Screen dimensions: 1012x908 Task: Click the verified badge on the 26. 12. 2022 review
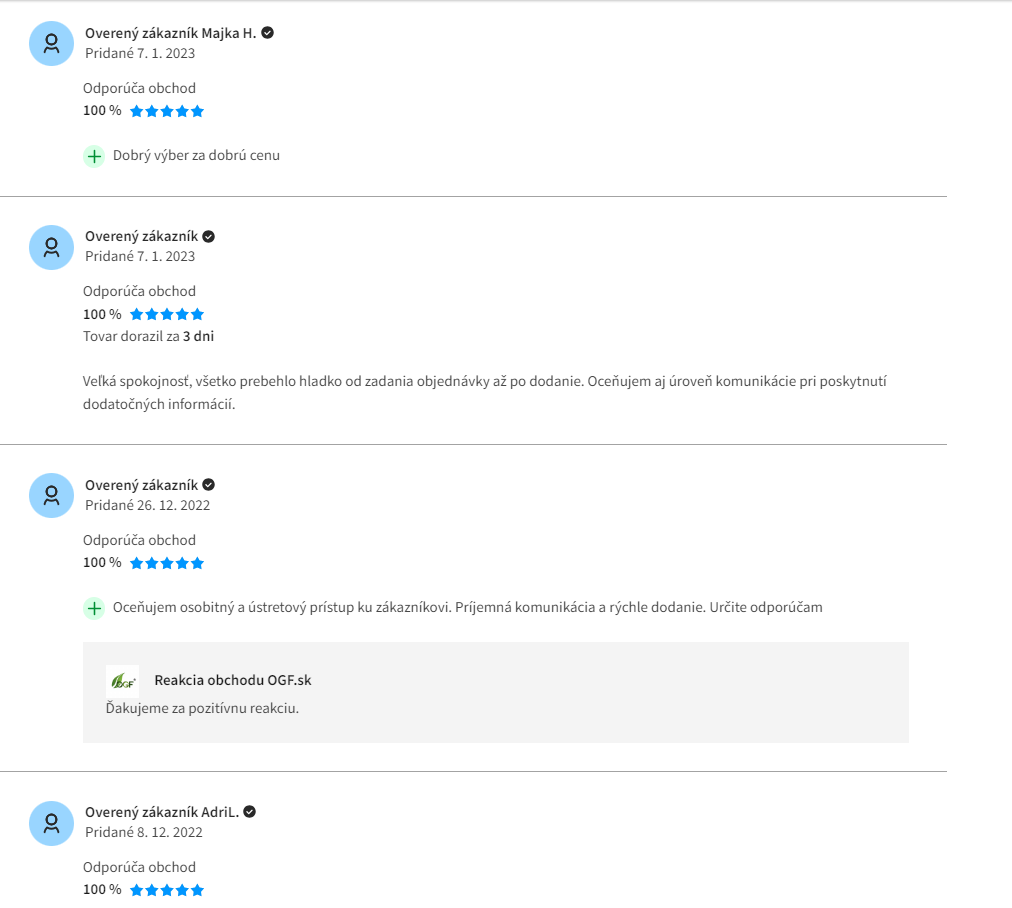(x=209, y=485)
